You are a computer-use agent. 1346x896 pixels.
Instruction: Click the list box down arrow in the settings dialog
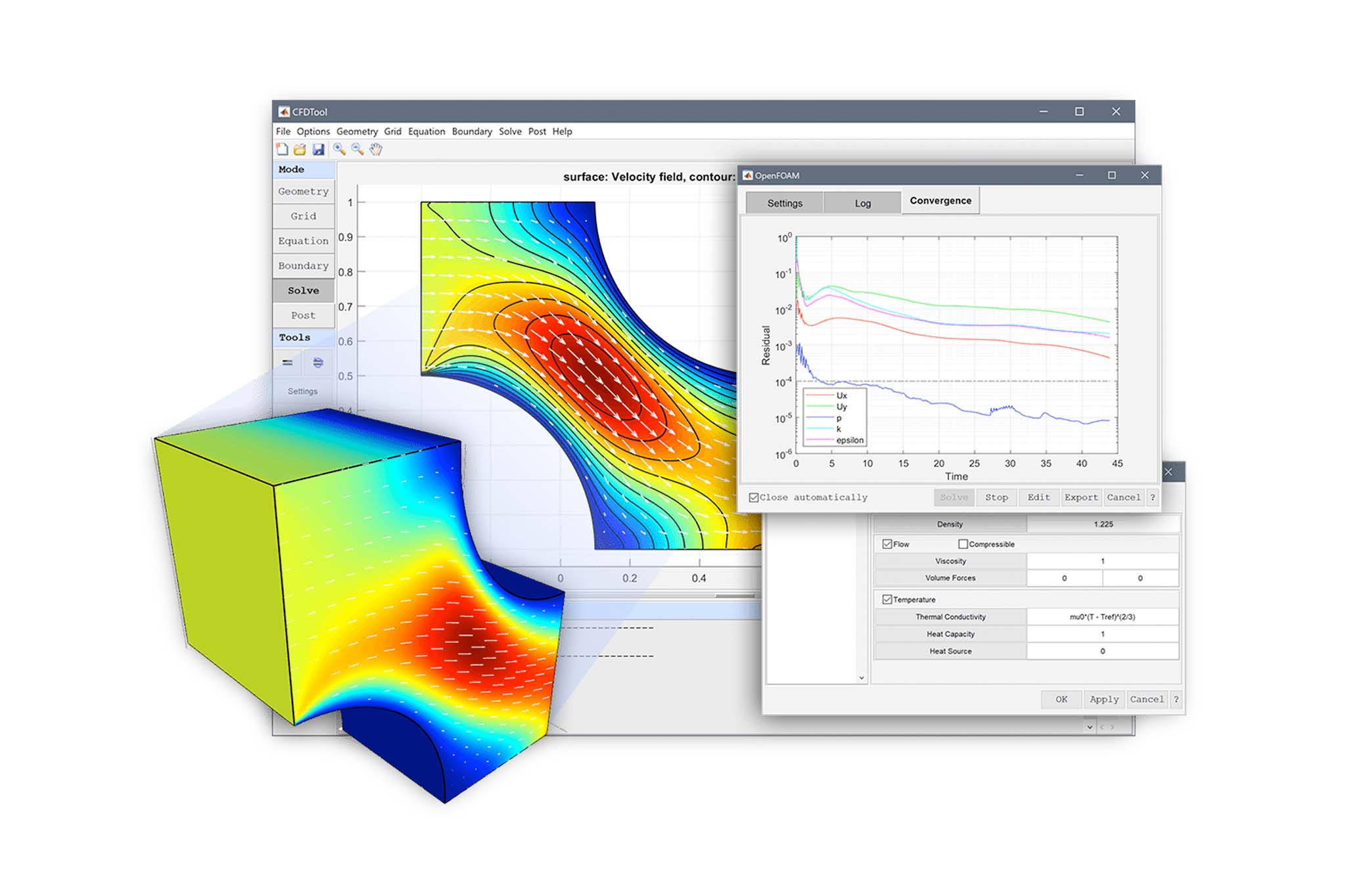[862, 678]
